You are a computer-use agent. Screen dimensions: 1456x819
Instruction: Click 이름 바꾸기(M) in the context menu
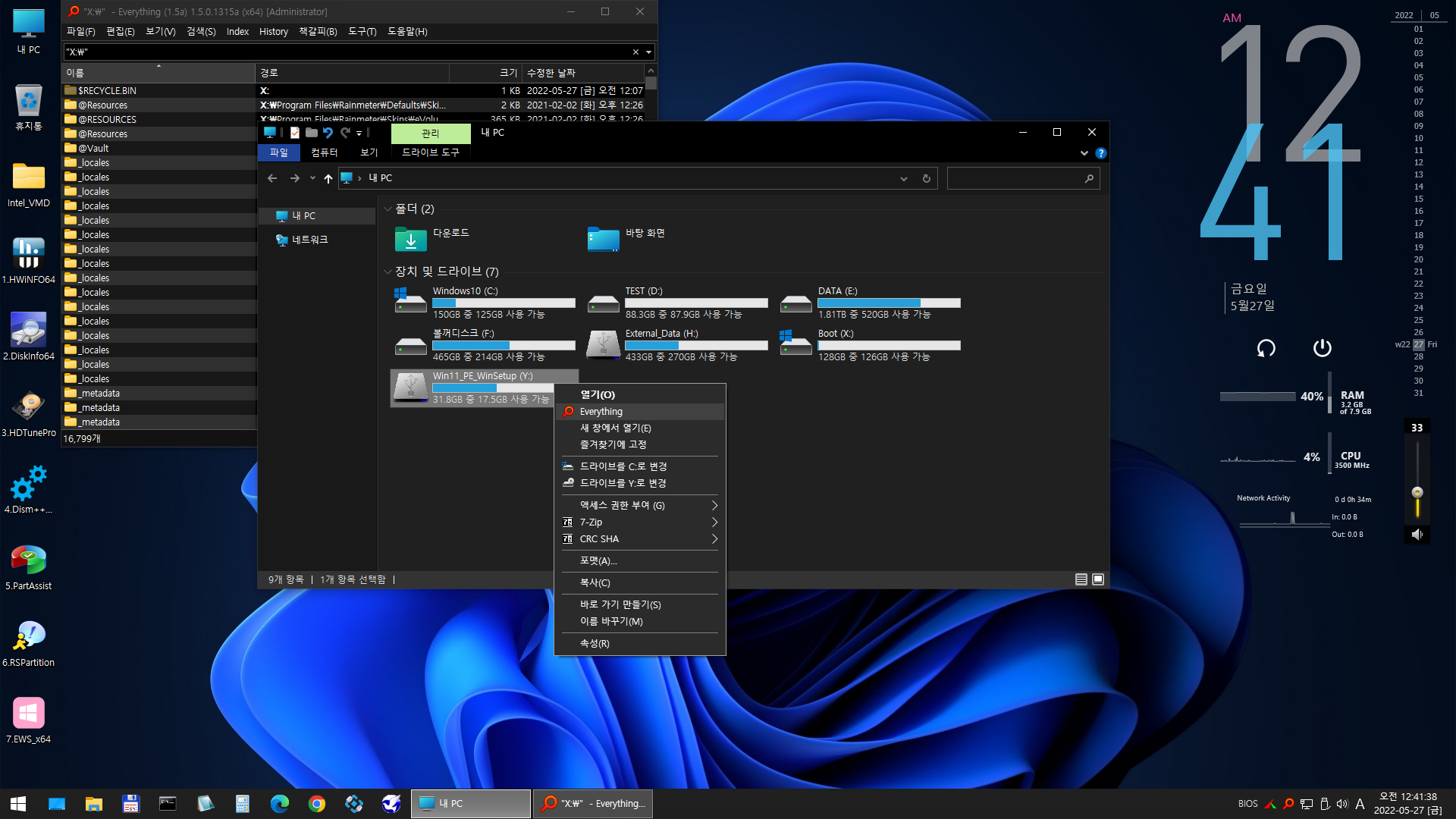point(640,622)
